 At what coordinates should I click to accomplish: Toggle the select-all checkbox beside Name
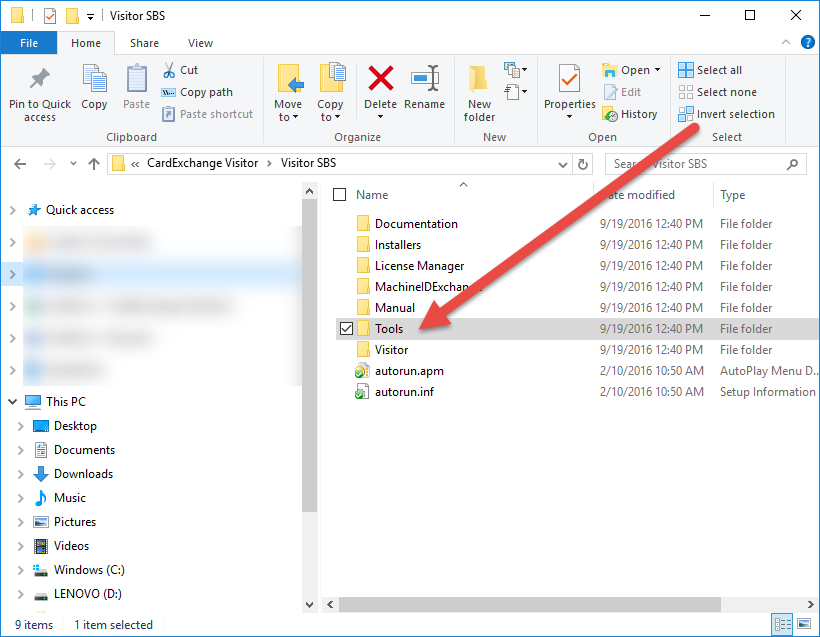tap(339, 195)
